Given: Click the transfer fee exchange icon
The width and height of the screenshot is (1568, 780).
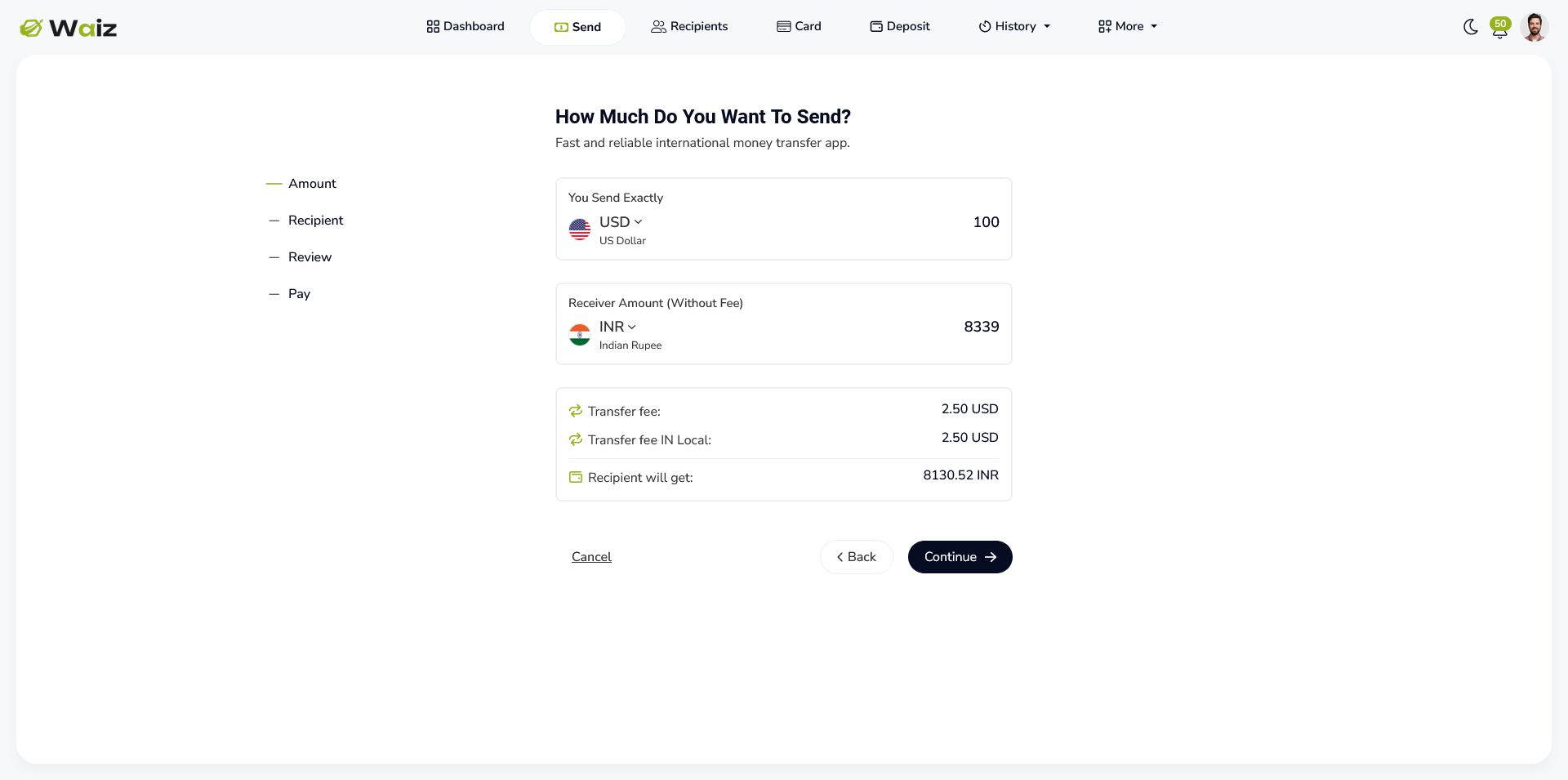Looking at the screenshot, I should pyautogui.click(x=577, y=411).
